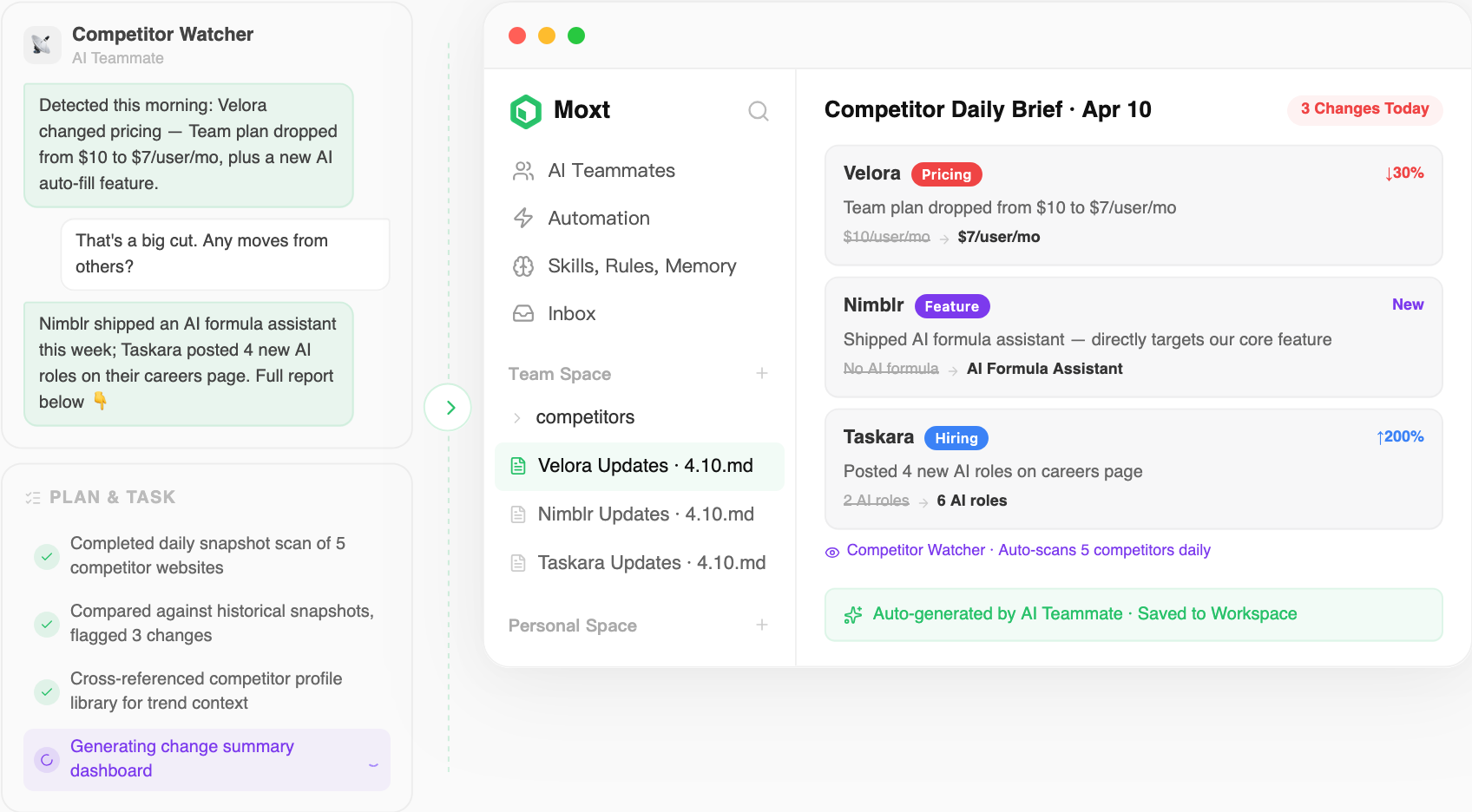
Task: Expand the competitors folder tree
Action: coord(517,418)
